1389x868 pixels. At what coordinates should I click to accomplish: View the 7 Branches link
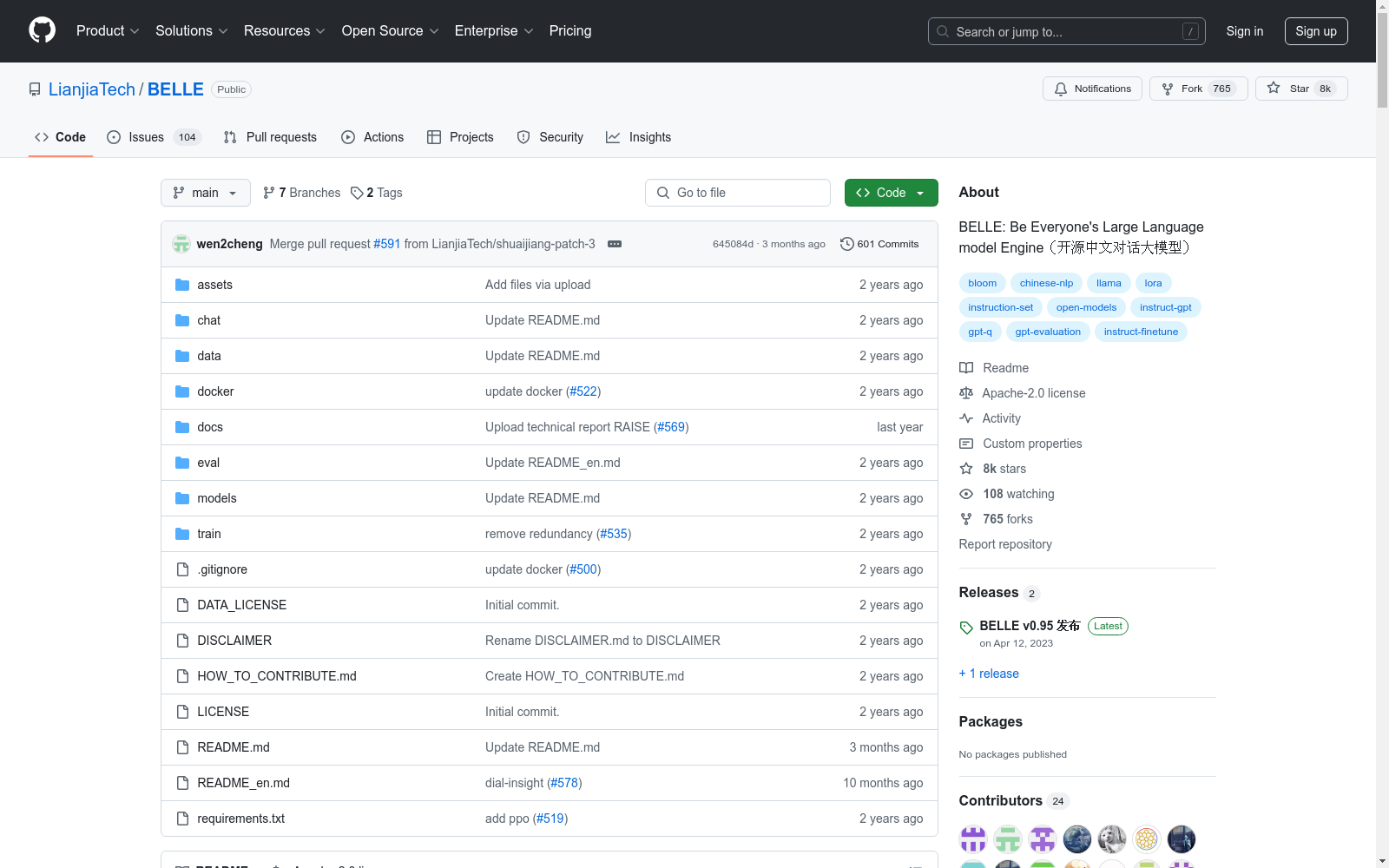click(301, 193)
